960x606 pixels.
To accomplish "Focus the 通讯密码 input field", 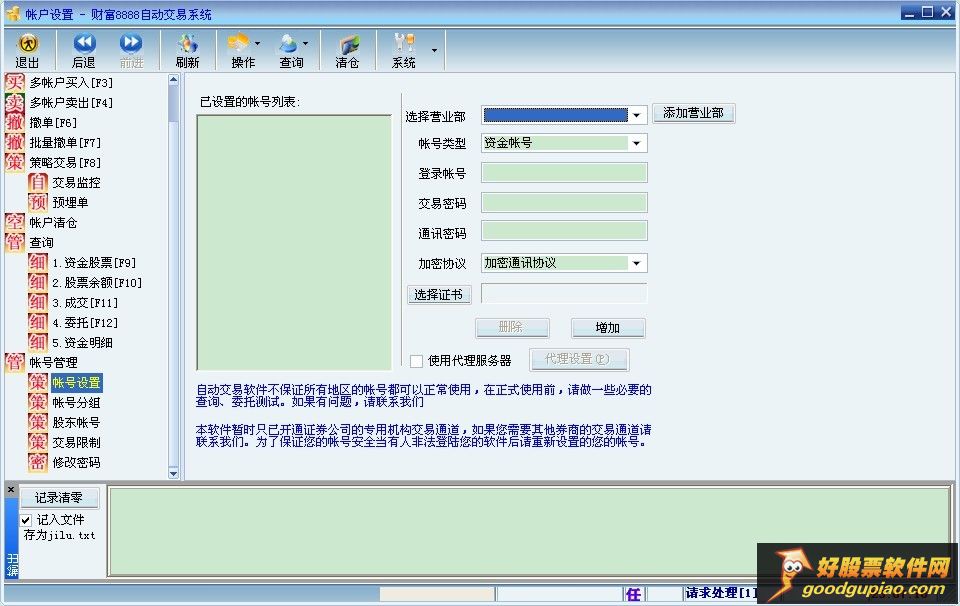I will (564, 231).
